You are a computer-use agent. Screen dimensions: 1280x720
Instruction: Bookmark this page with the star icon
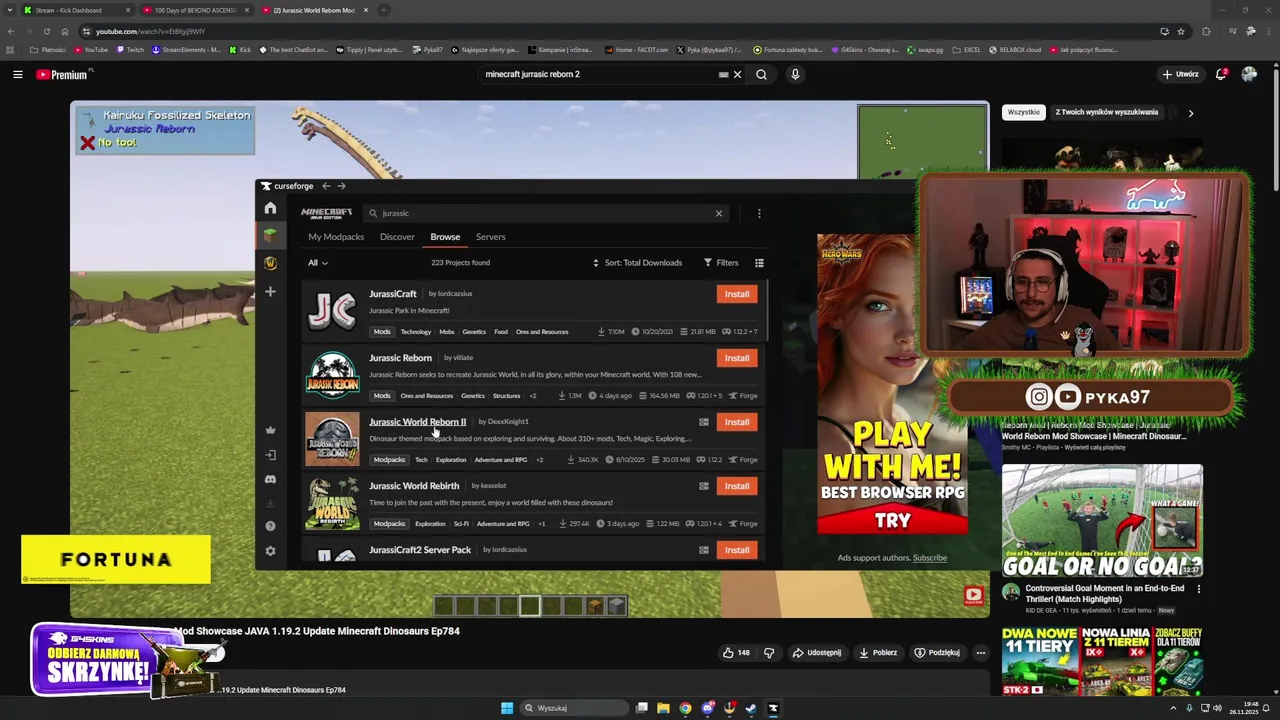(x=1181, y=31)
